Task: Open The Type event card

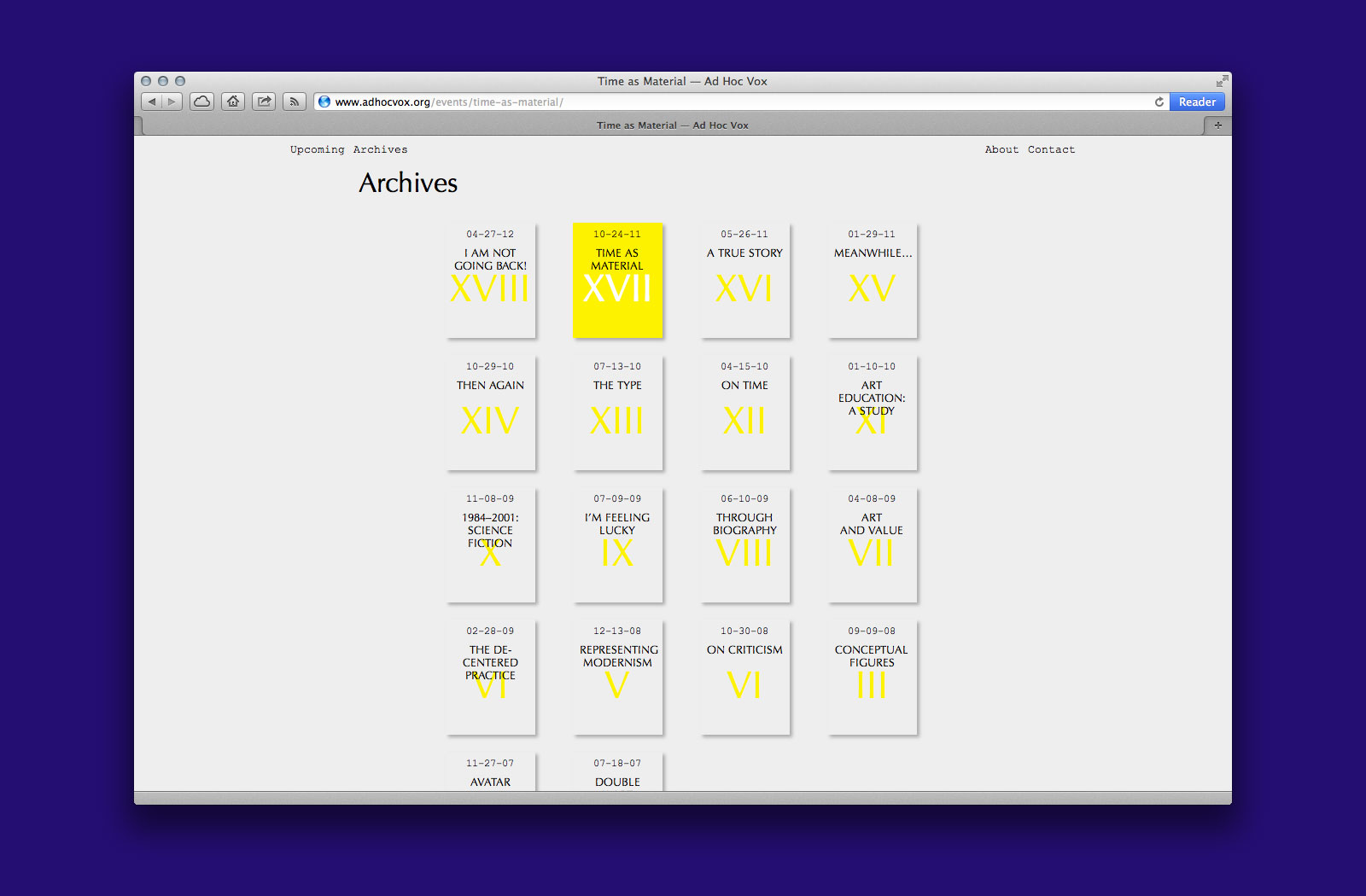Action: (x=617, y=413)
